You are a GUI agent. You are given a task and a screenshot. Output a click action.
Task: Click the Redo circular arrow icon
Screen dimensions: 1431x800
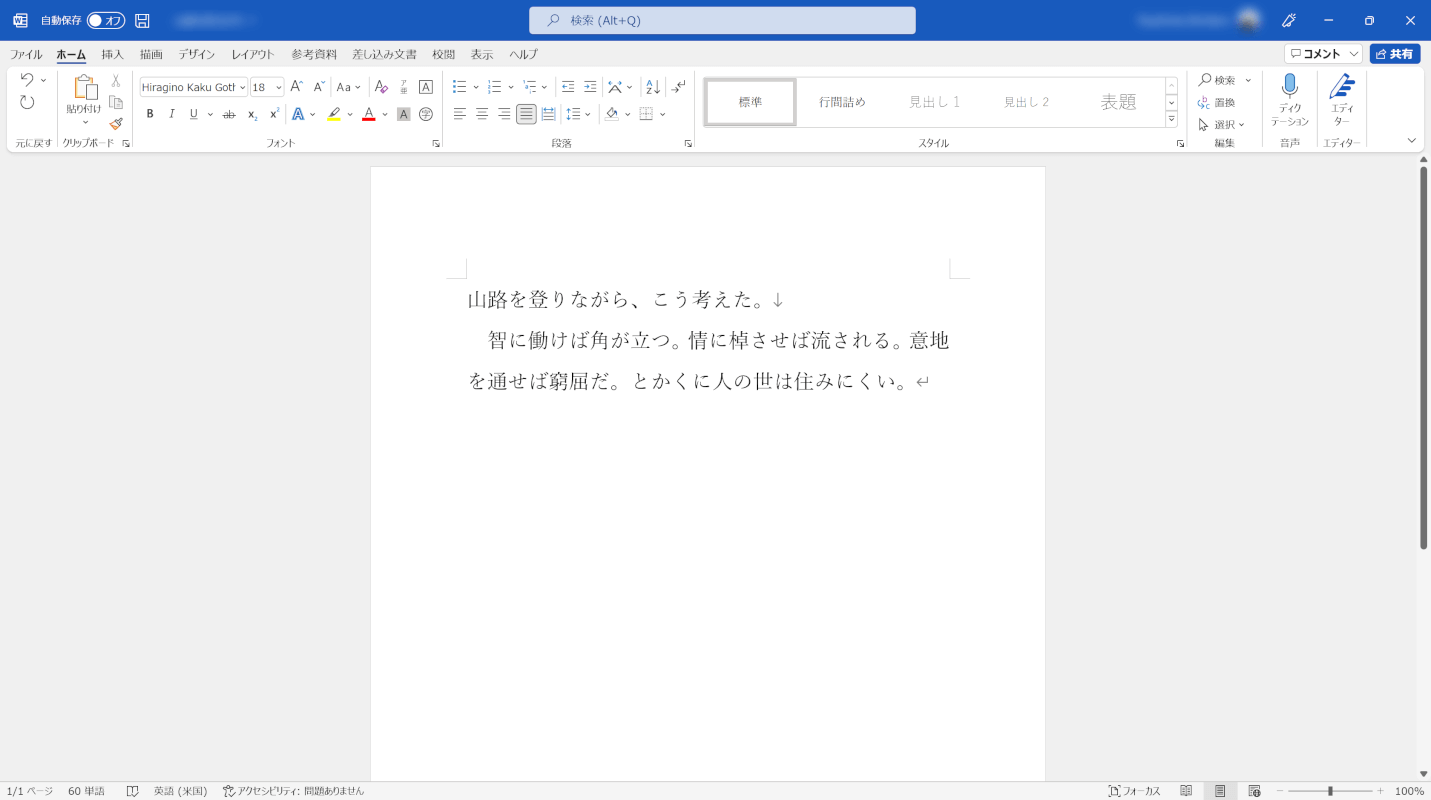27,102
